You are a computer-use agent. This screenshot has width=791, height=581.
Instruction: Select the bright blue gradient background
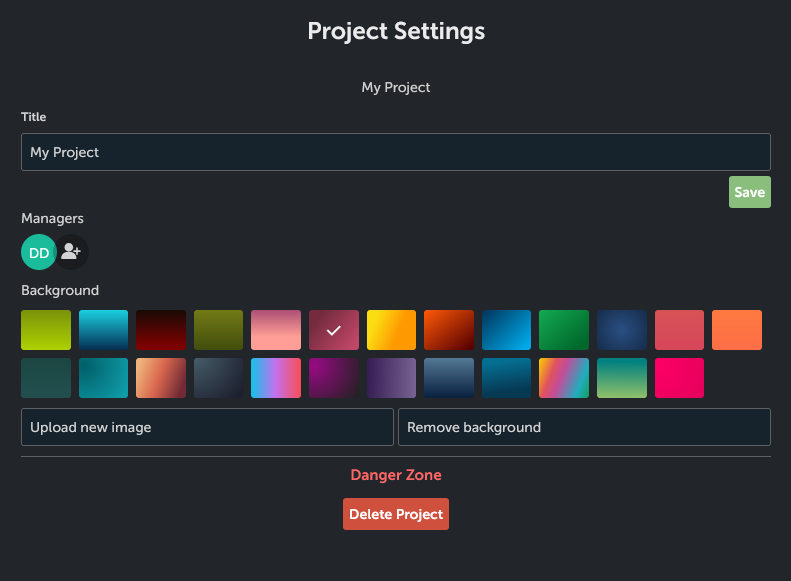[506, 330]
